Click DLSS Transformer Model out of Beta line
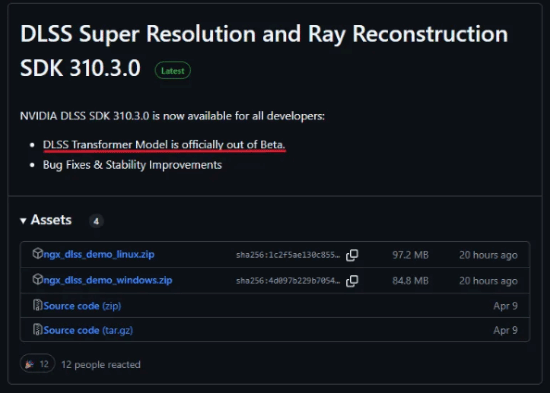This screenshot has width=550, height=393. [164, 145]
